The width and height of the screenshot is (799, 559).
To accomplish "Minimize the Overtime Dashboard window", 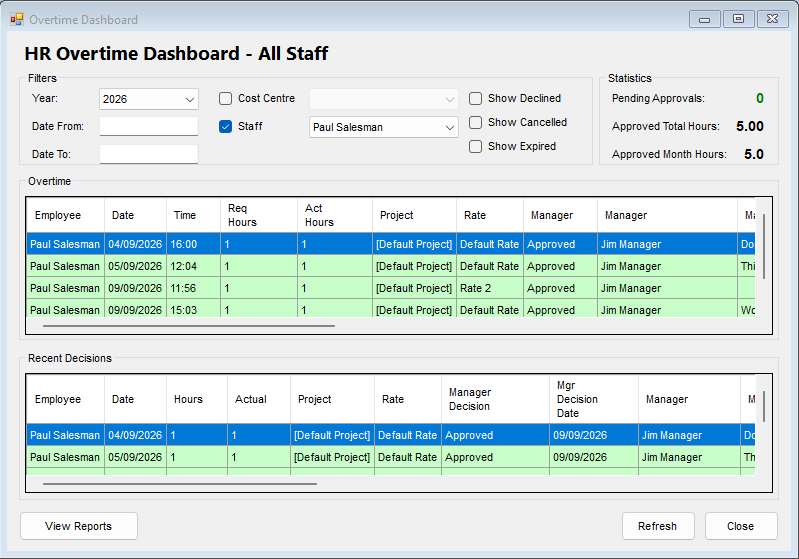I will point(705,19).
